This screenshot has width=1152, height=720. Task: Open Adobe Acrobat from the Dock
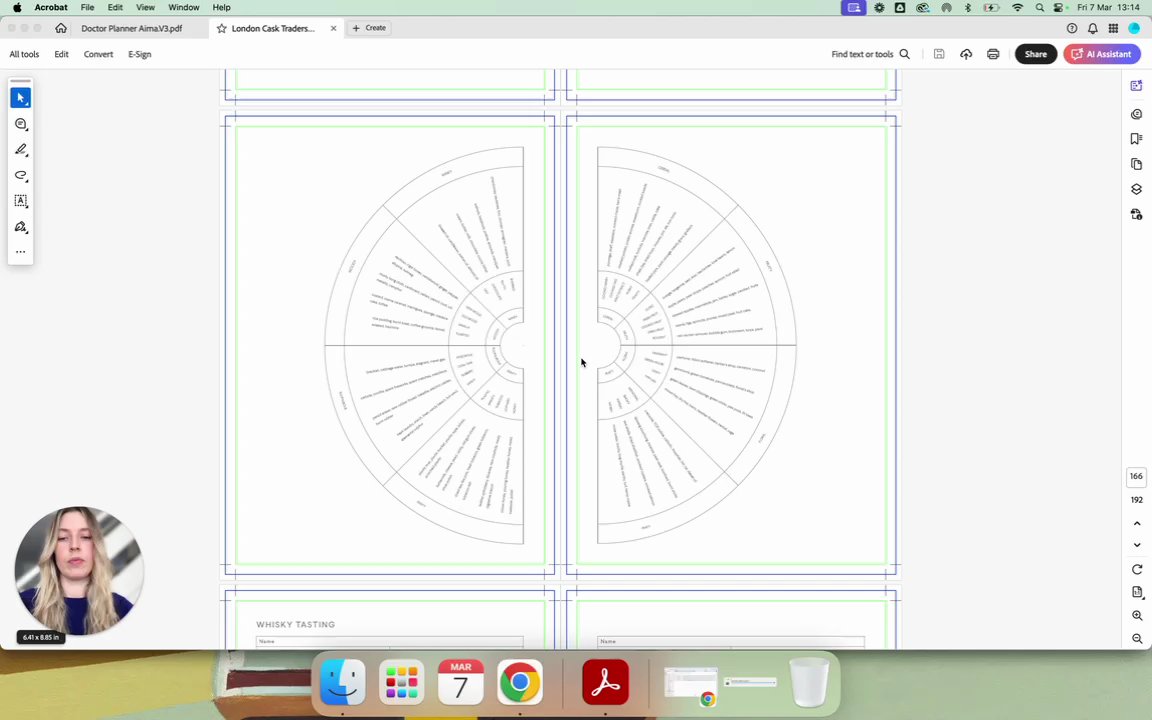click(605, 683)
